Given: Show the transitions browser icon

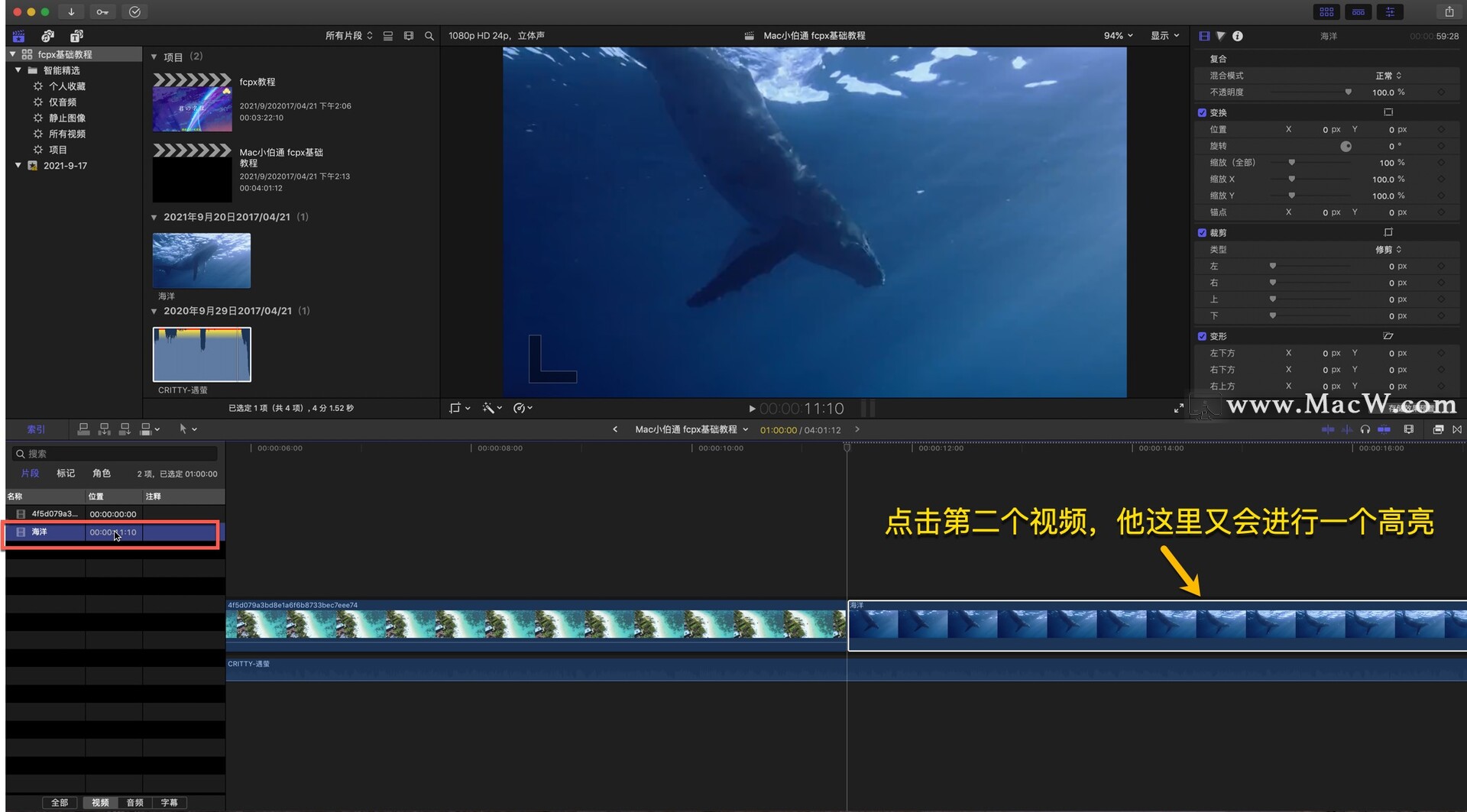Looking at the screenshot, I should point(1457,429).
